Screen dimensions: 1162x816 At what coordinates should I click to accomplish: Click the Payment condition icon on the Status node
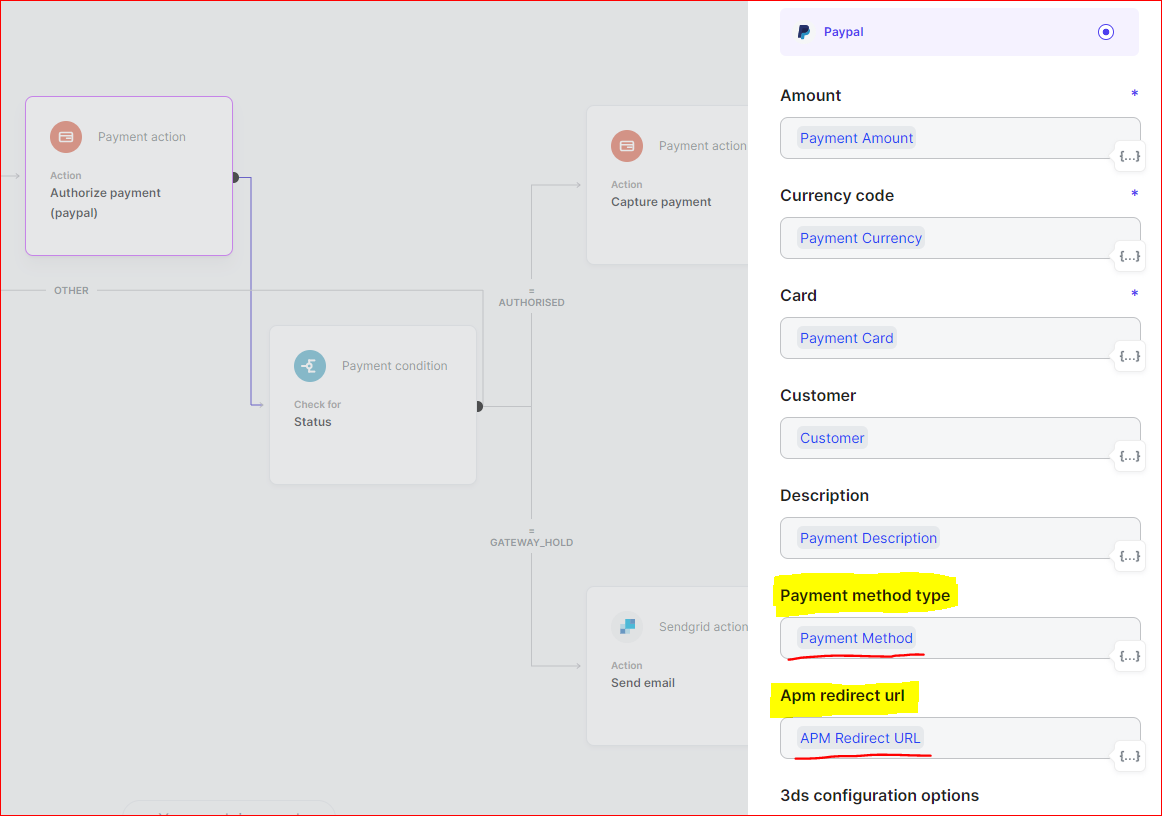310,366
